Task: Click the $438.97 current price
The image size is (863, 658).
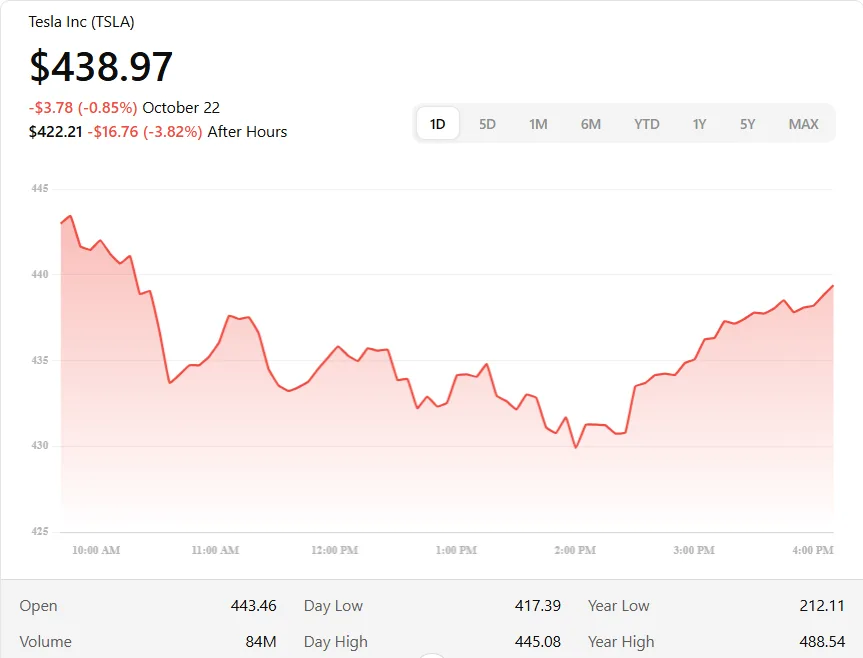Action: click(x=101, y=66)
